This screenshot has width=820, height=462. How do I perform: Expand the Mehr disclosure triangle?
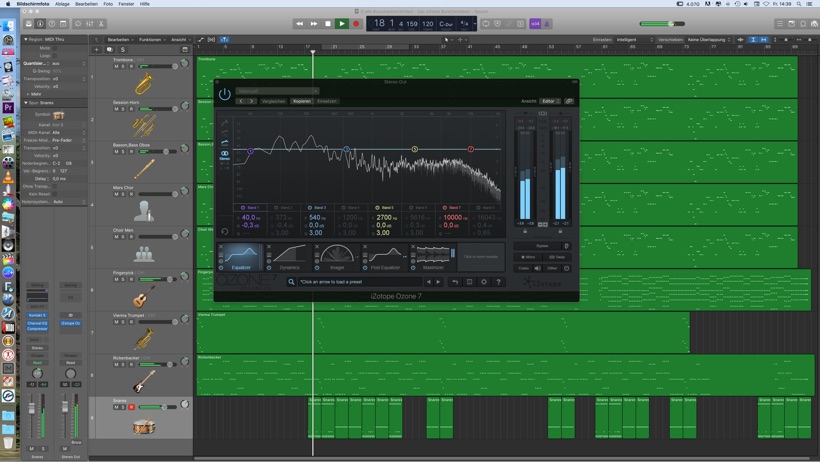(27, 94)
